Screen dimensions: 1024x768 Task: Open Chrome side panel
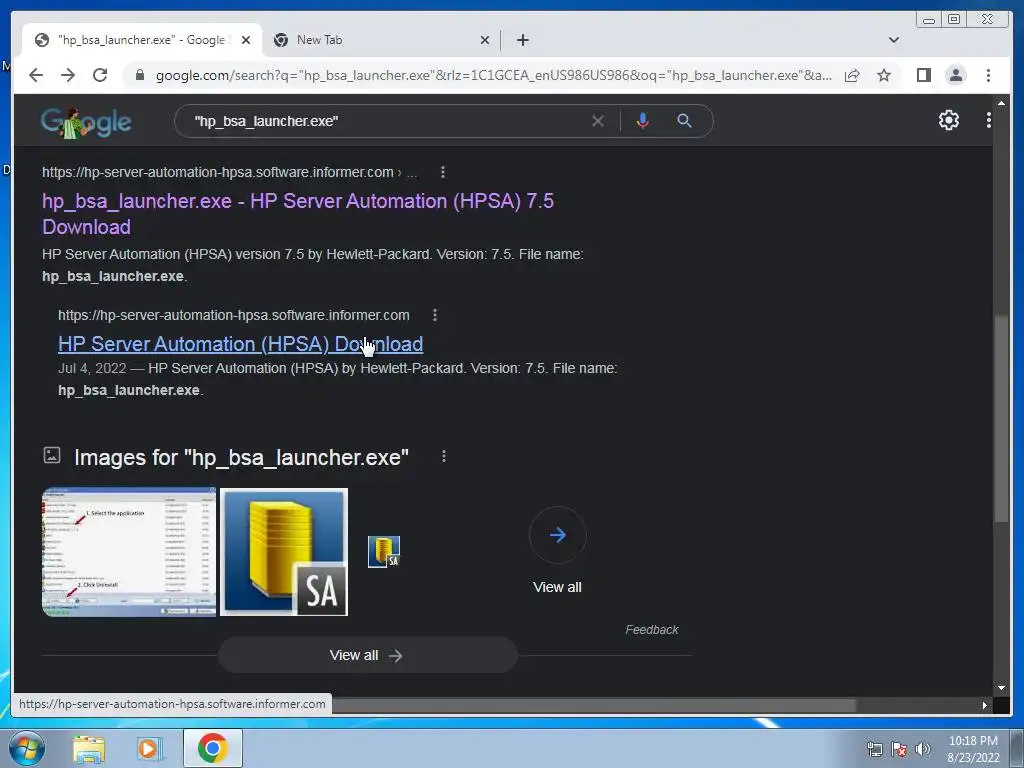(x=923, y=75)
